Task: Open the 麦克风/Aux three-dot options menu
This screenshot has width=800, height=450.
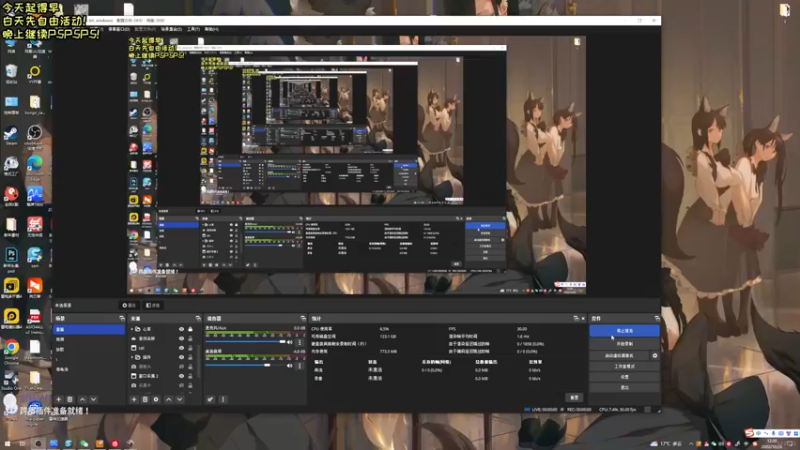Action: pyautogui.click(x=300, y=342)
